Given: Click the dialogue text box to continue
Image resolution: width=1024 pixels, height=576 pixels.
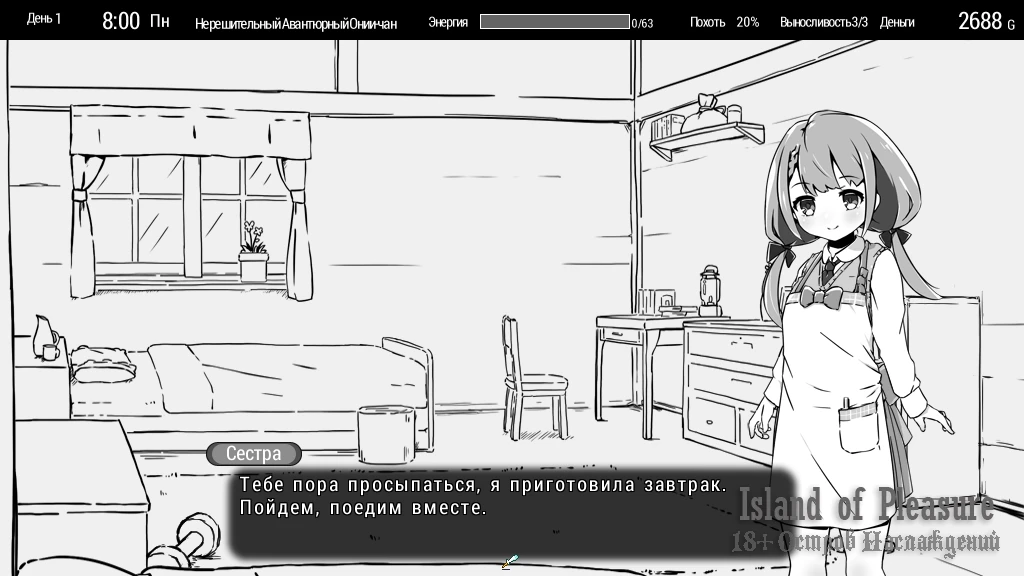Looking at the screenshot, I should click(480, 512).
